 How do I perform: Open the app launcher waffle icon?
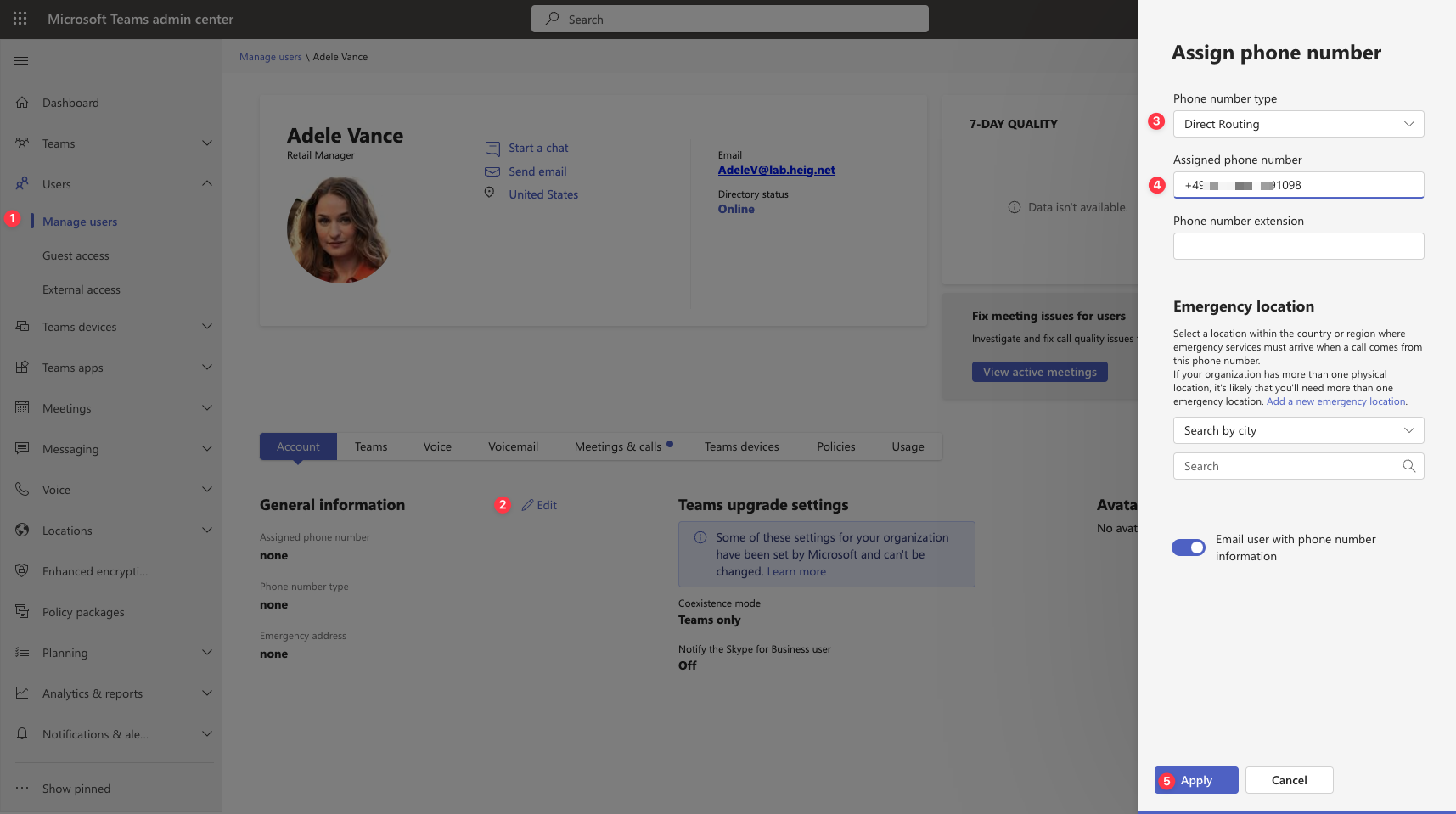tap(20, 19)
